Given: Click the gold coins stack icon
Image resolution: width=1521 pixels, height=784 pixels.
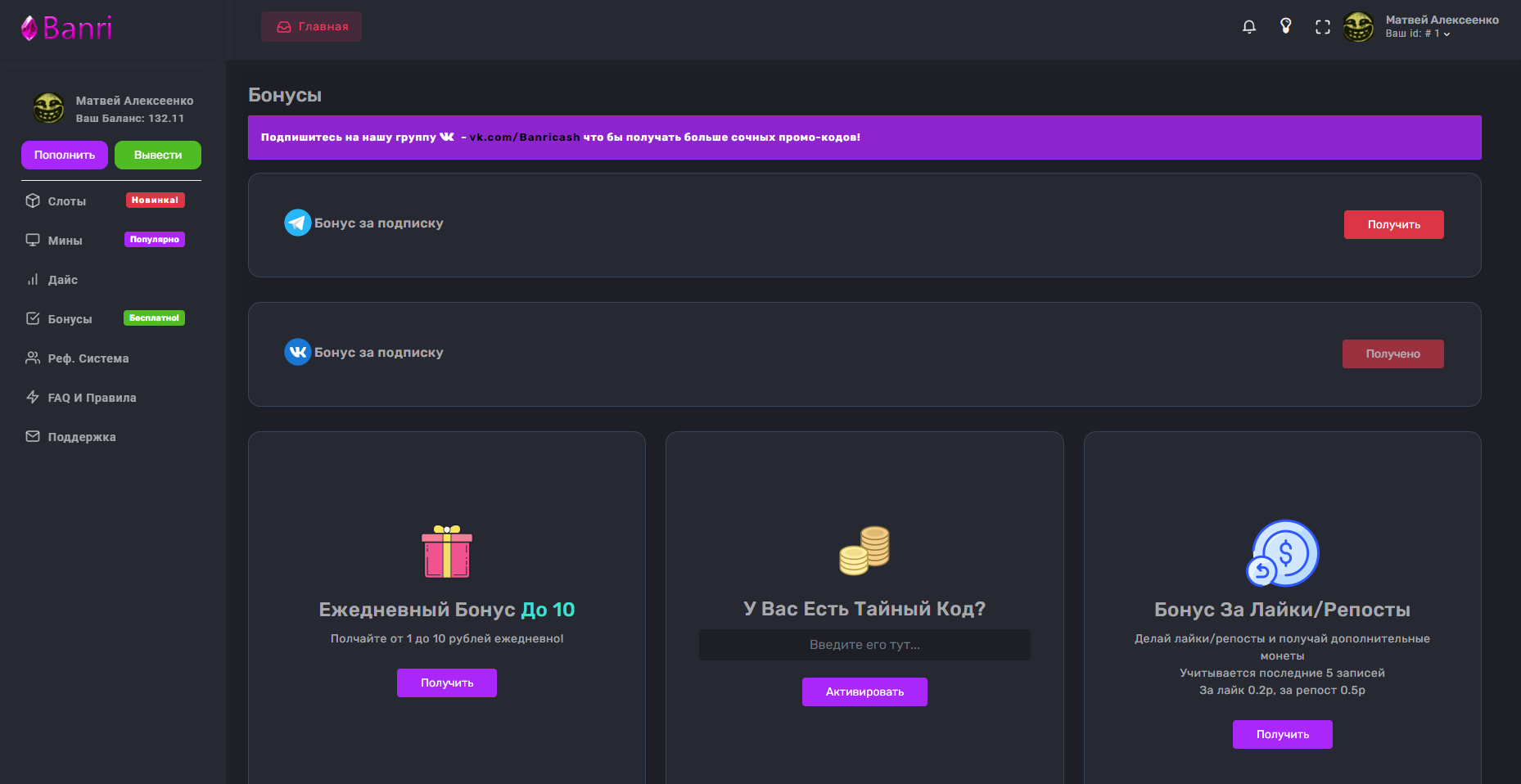Looking at the screenshot, I should pos(864,551).
